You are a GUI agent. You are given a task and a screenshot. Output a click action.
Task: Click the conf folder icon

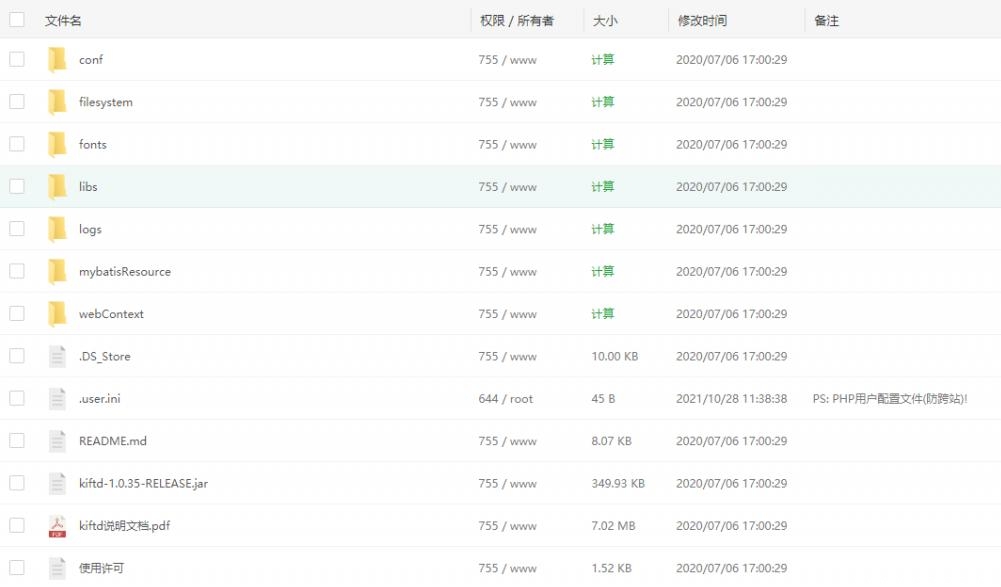point(57,59)
